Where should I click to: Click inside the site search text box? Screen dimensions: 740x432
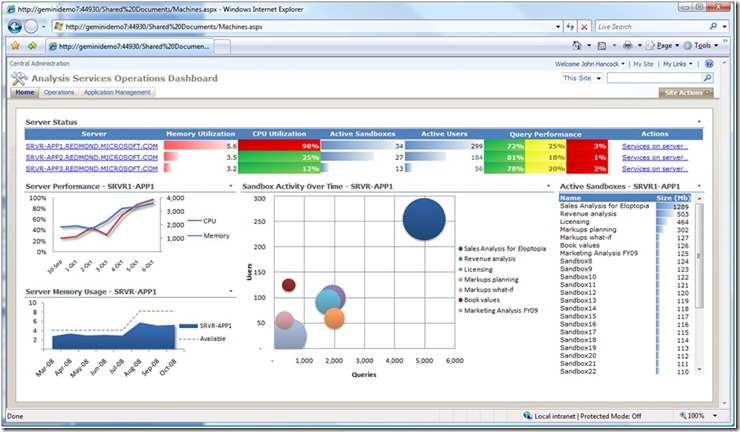(x=655, y=78)
